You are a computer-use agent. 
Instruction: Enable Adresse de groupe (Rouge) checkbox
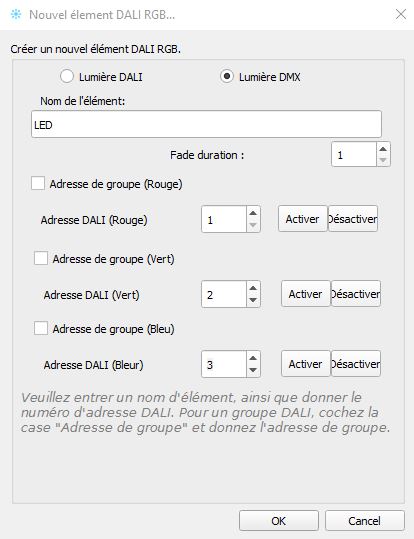(x=38, y=183)
